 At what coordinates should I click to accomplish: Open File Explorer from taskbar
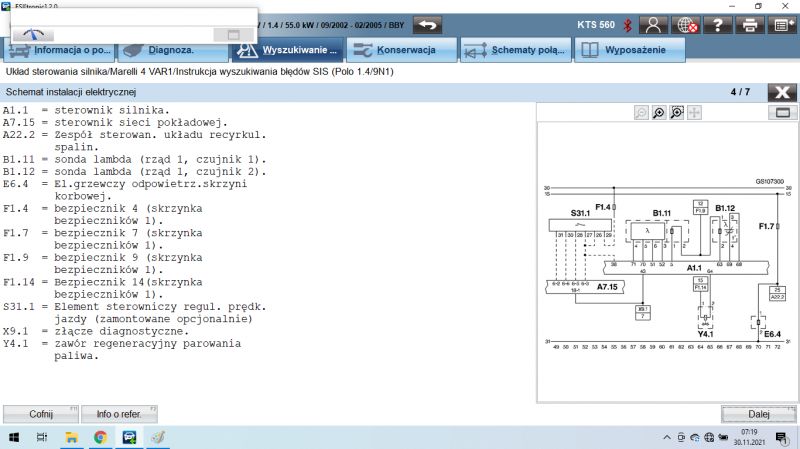click(71, 437)
